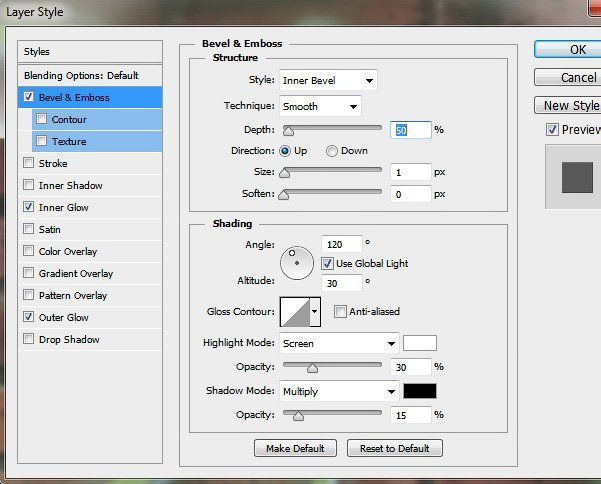Click the Size value input field
601x484 pixels.
click(x=406, y=172)
